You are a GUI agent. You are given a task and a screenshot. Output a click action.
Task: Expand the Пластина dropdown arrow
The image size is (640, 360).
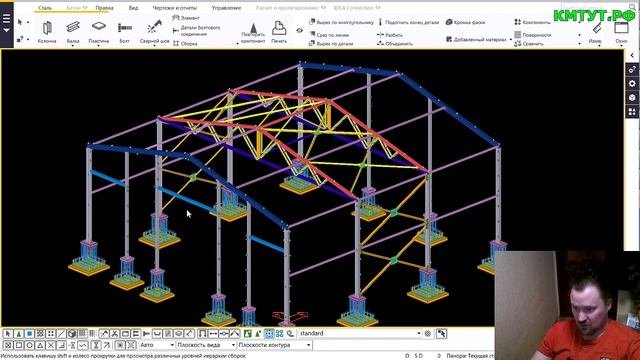pos(98,46)
